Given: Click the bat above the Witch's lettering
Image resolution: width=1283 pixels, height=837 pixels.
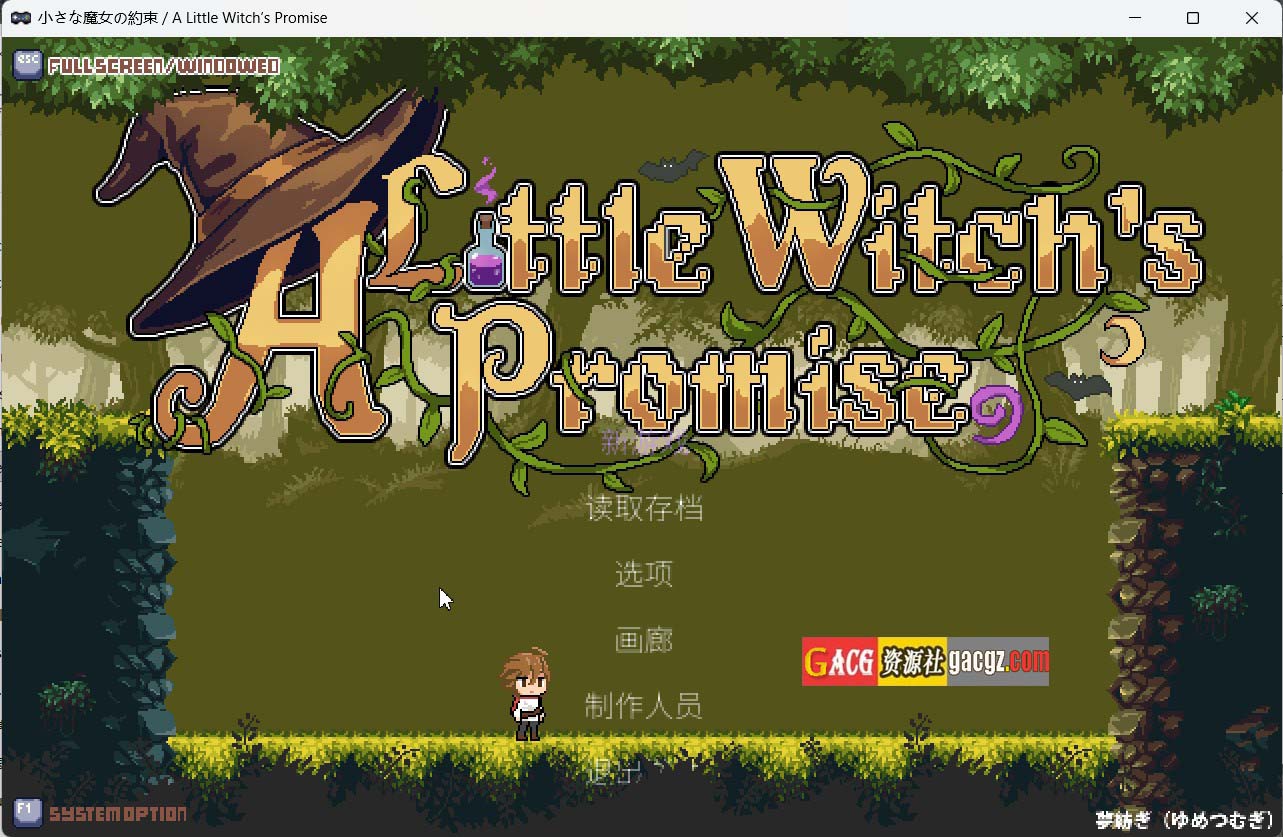Looking at the screenshot, I should pyautogui.click(x=671, y=166).
